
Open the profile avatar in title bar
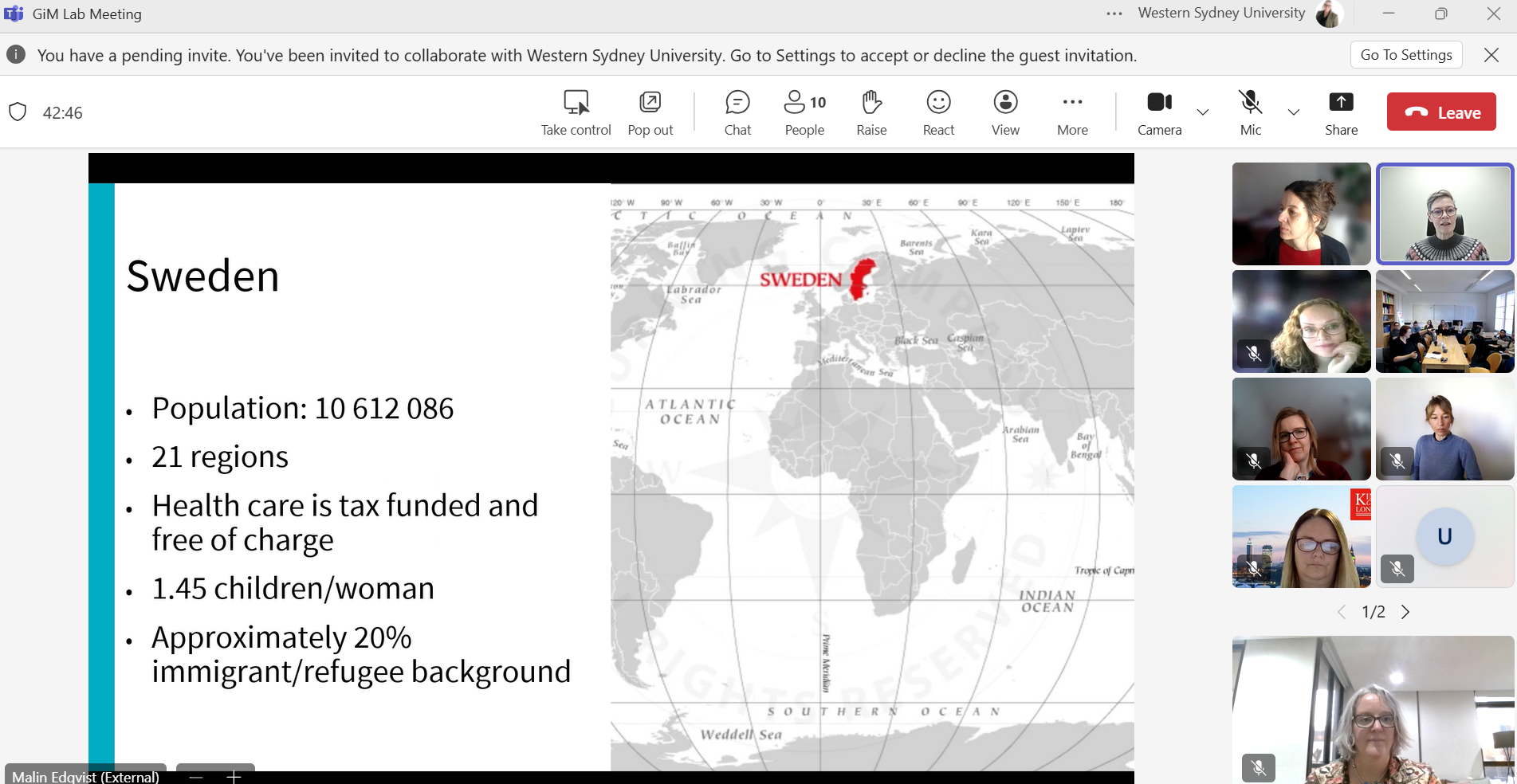[x=1329, y=14]
